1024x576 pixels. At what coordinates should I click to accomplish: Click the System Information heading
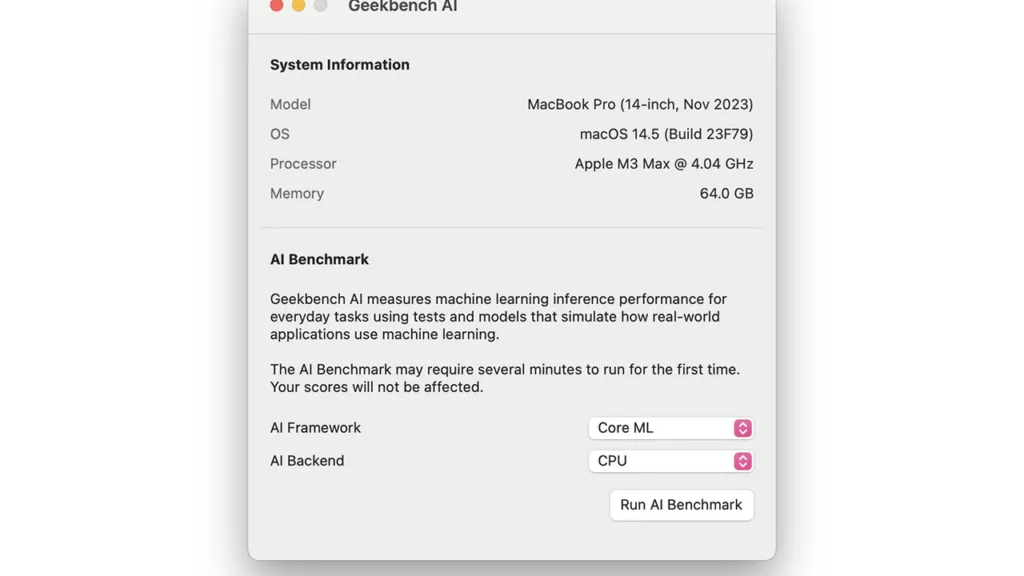pos(340,65)
